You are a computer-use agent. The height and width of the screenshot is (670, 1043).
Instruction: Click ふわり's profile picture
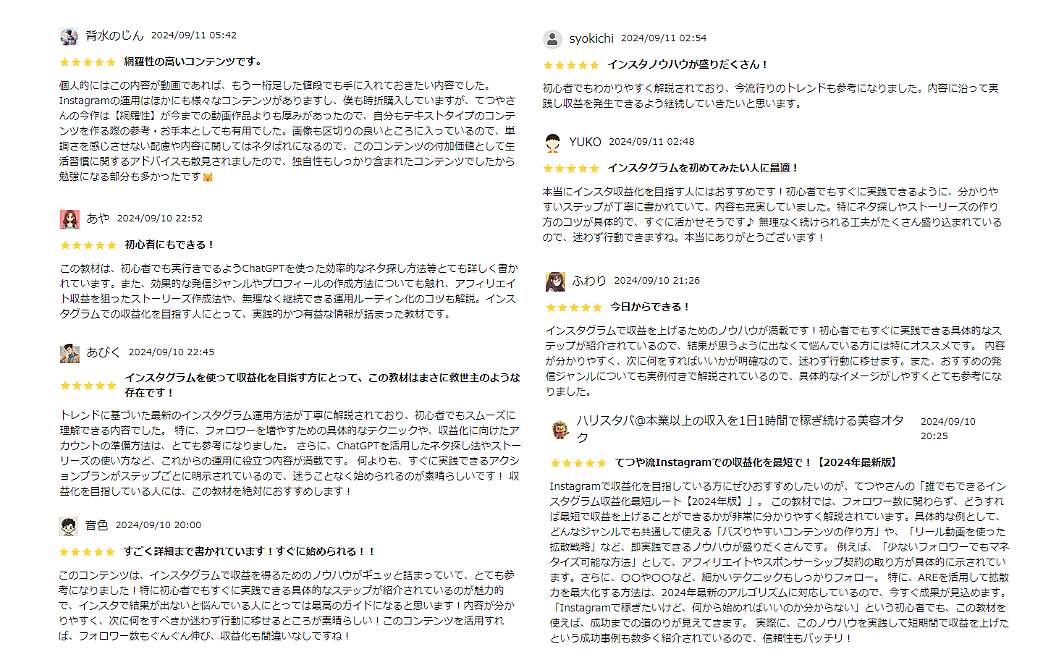pos(555,281)
